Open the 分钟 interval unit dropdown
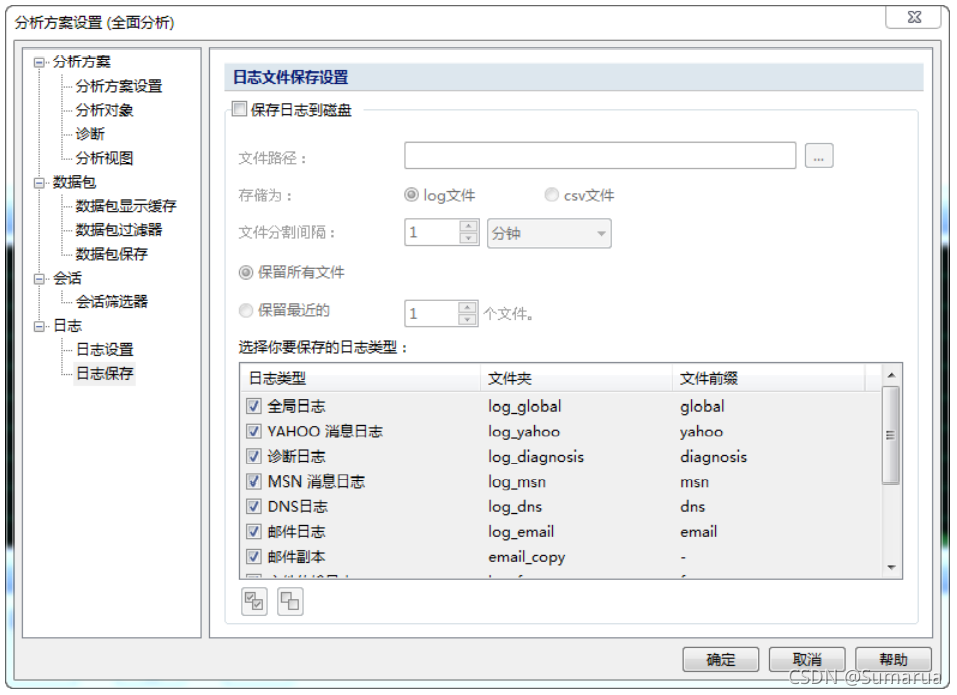This screenshot has height=695, width=957. point(549,233)
